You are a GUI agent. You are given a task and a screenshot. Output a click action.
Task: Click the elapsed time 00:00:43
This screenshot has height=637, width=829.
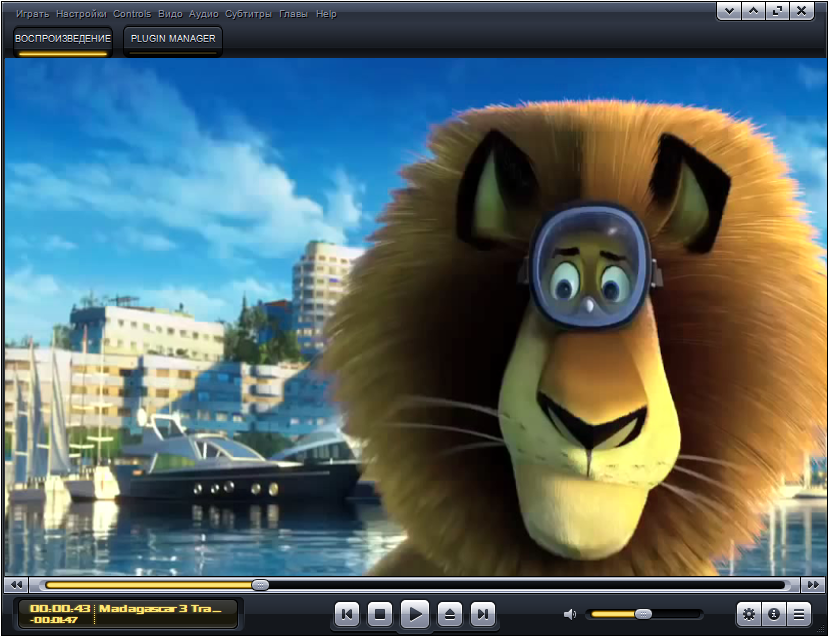(x=60, y=608)
